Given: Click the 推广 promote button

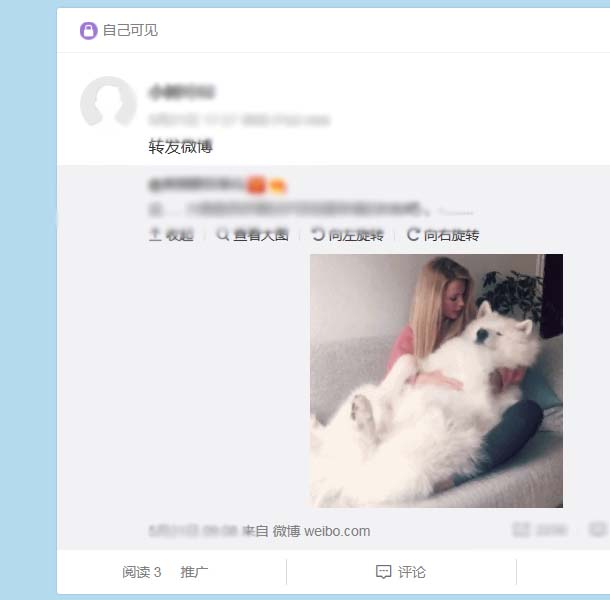Looking at the screenshot, I should coord(194,572).
